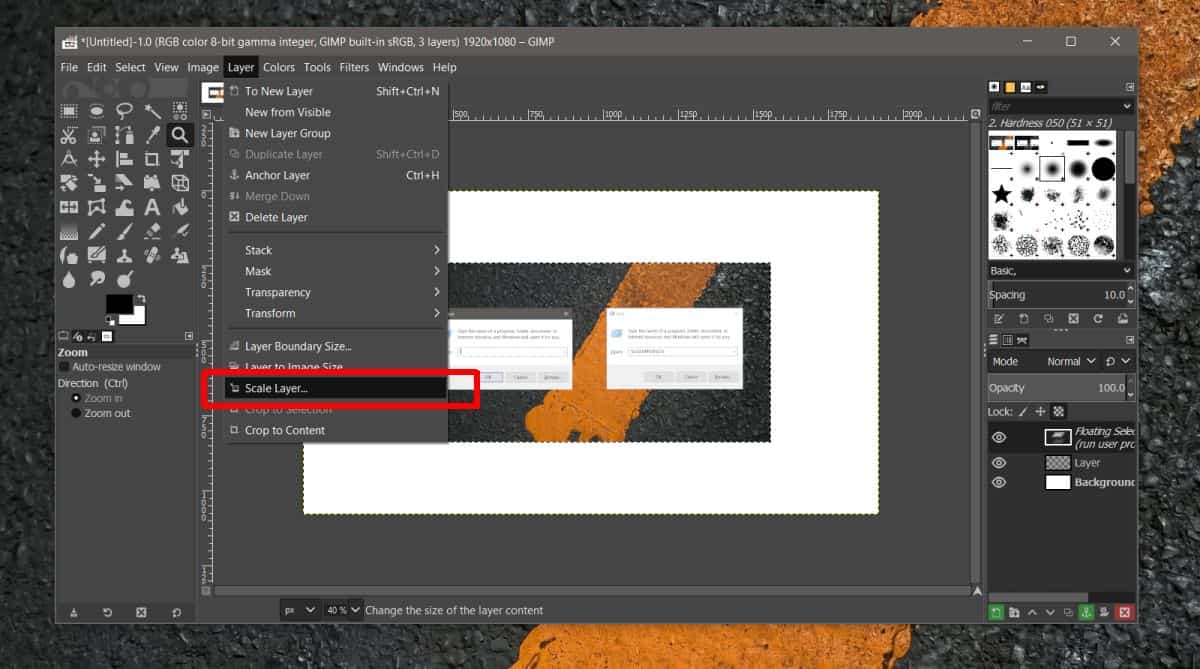Hide the Background layer eye icon
Image resolution: width=1200 pixels, height=669 pixels.
[998, 482]
